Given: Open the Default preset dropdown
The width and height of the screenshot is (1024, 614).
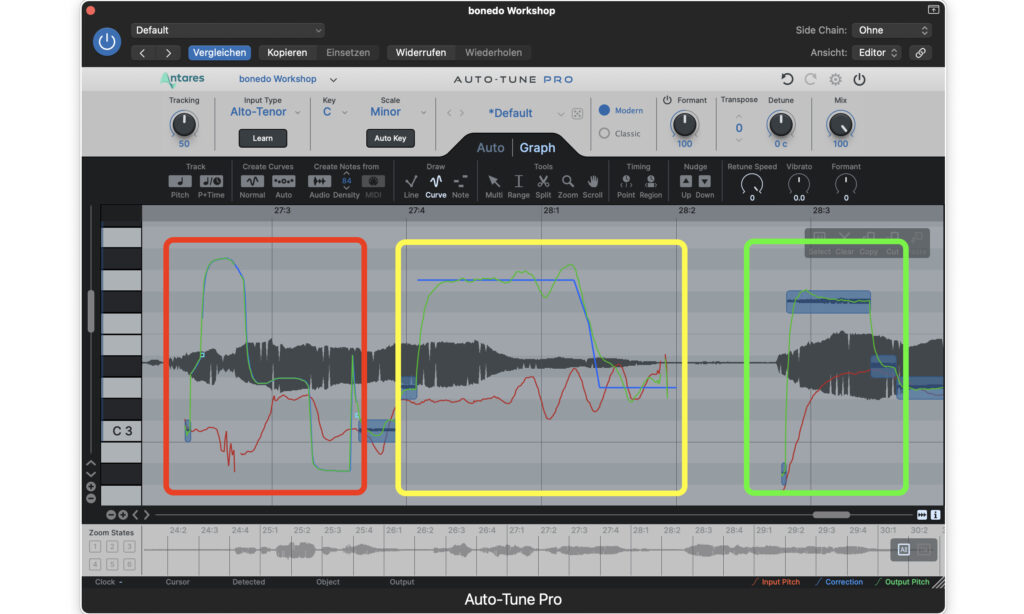Looking at the screenshot, I should click(228, 30).
